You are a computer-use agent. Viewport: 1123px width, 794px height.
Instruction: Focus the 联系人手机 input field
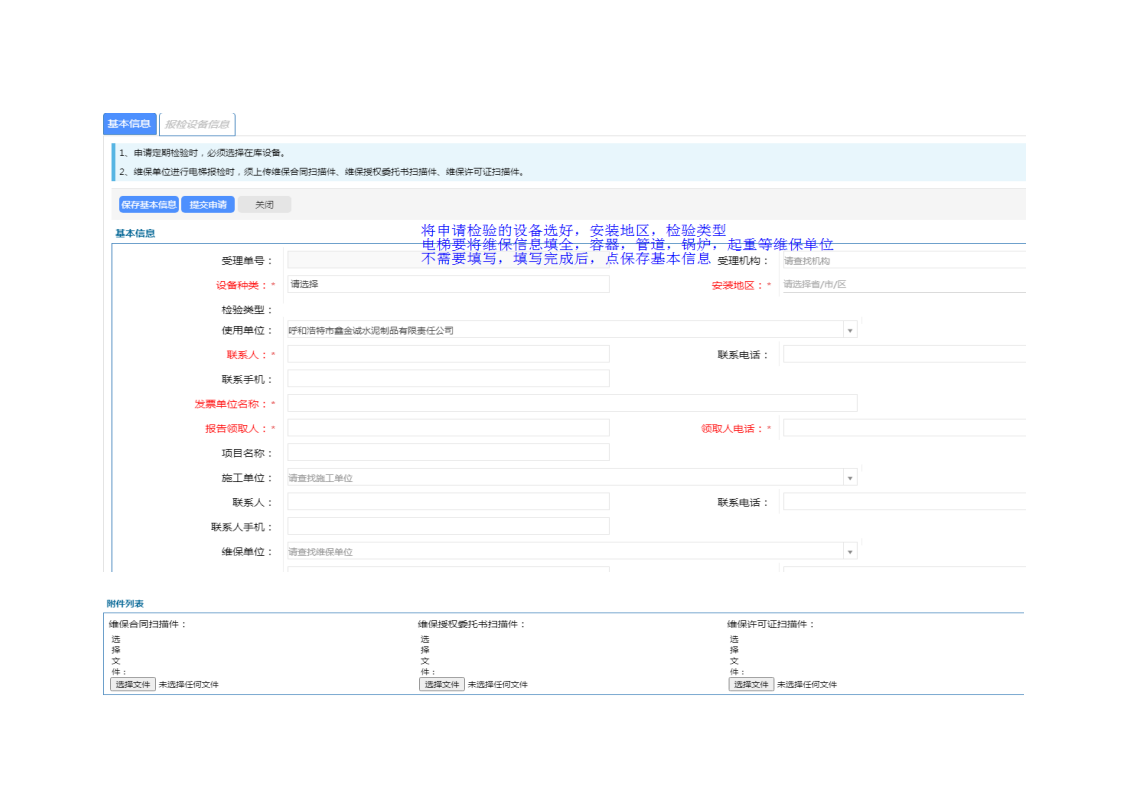pos(448,526)
